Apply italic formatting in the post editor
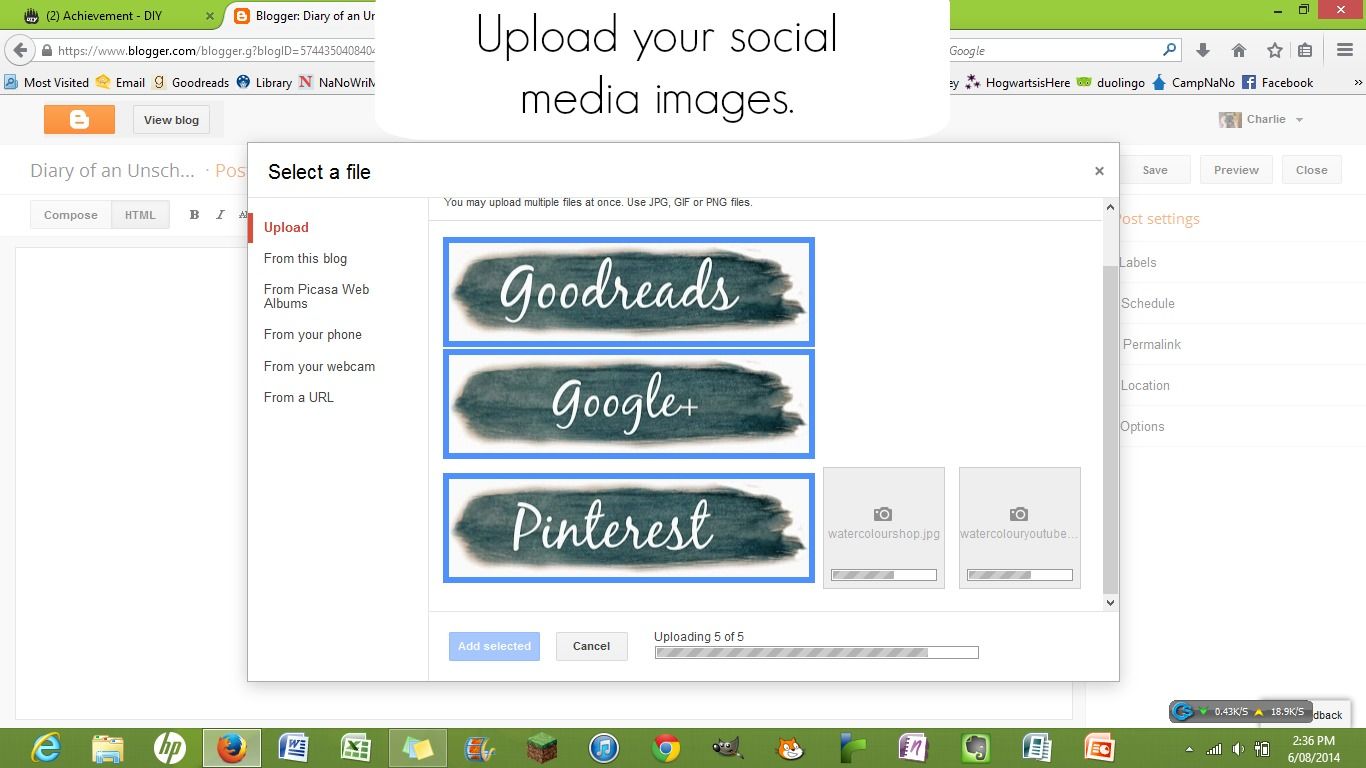Image resolution: width=1366 pixels, height=768 pixels. tap(220, 214)
